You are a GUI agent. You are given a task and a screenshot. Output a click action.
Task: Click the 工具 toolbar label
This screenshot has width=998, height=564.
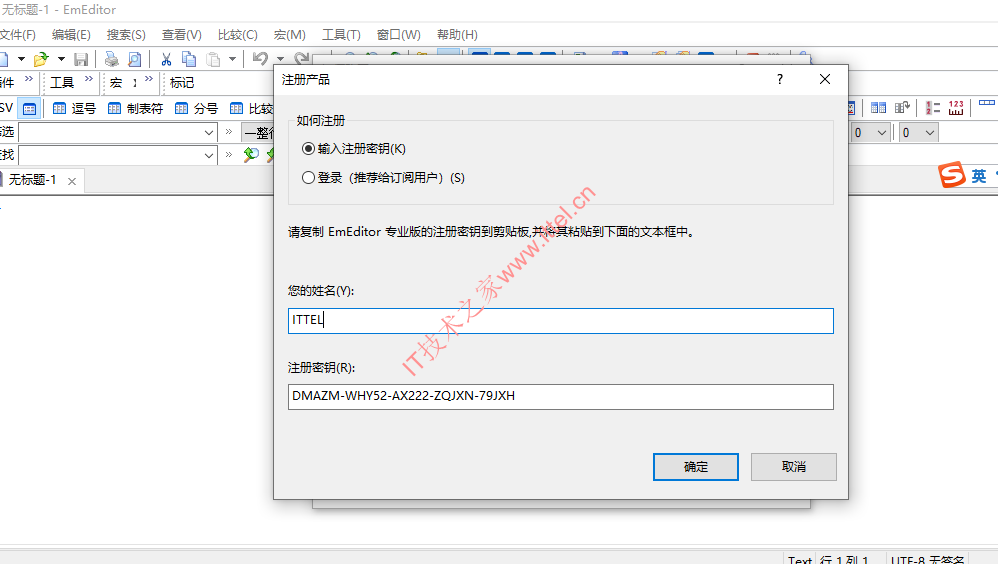pos(62,82)
